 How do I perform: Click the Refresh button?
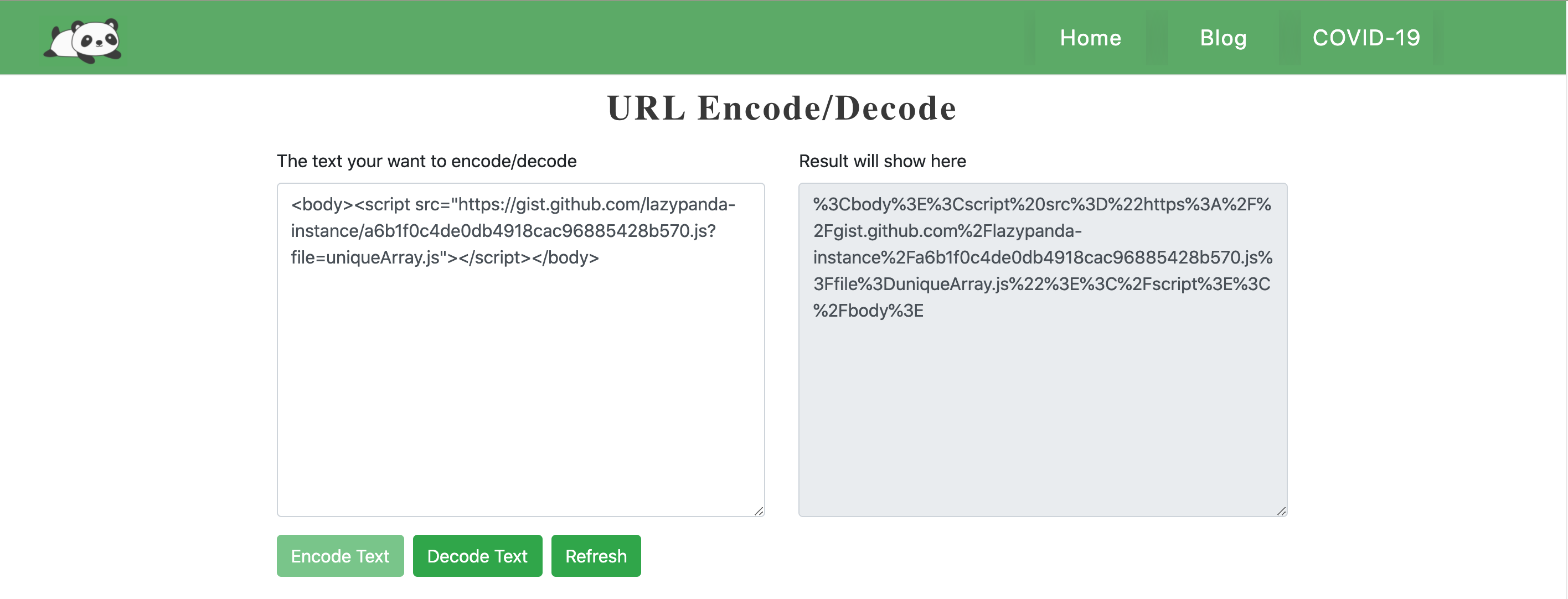[x=596, y=556]
